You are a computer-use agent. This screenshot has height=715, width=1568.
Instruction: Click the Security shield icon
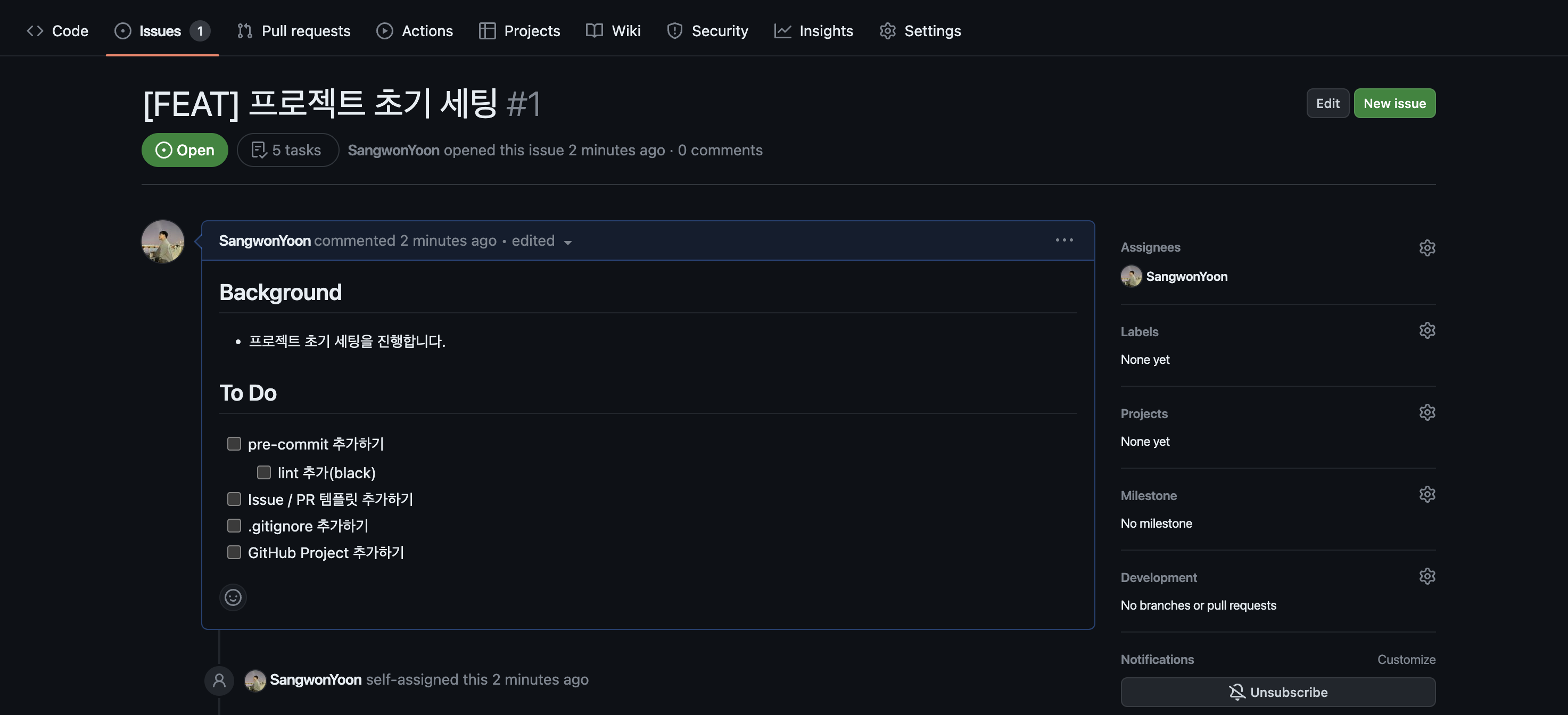(x=674, y=30)
